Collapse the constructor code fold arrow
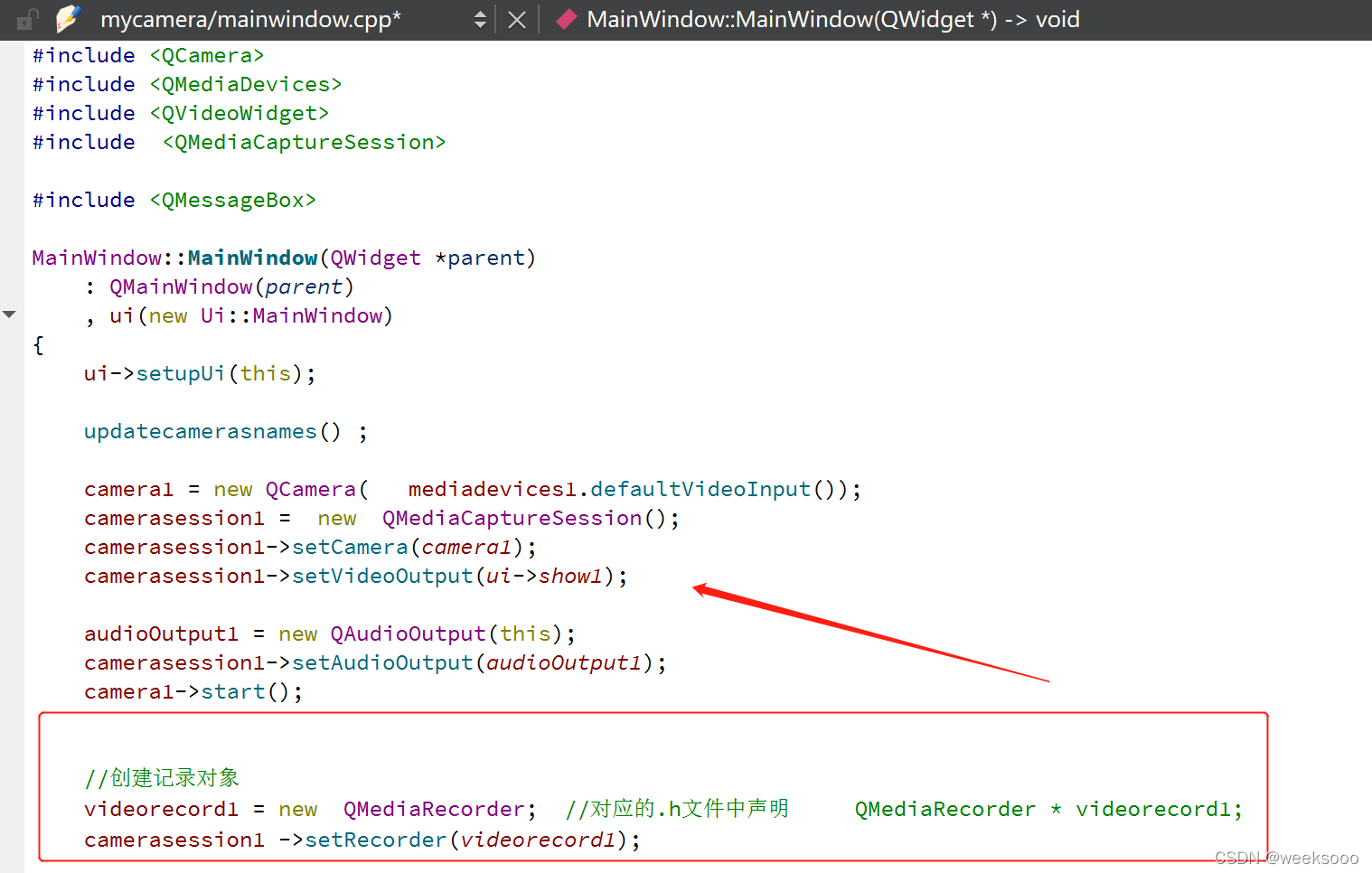 coord(9,314)
